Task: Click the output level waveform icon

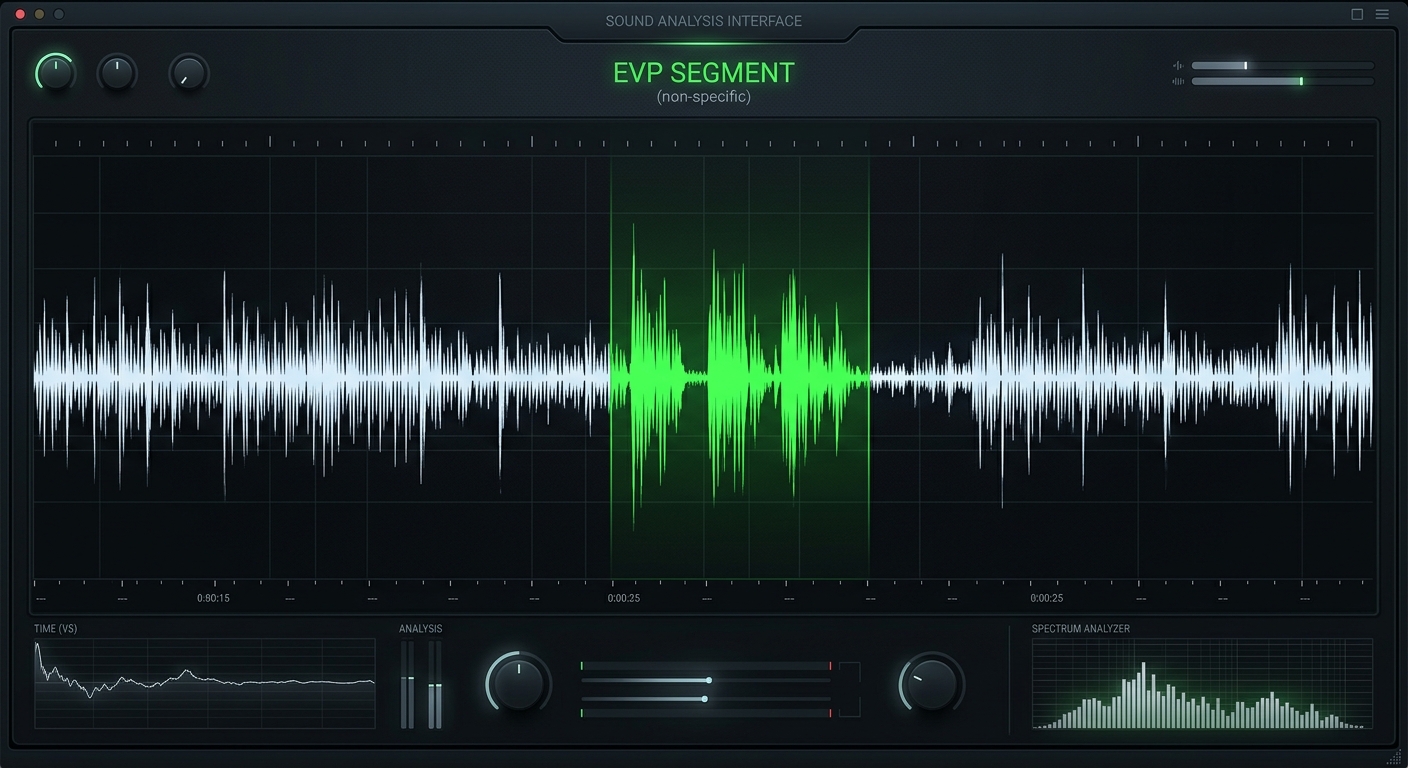Action: tap(1177, 65)
